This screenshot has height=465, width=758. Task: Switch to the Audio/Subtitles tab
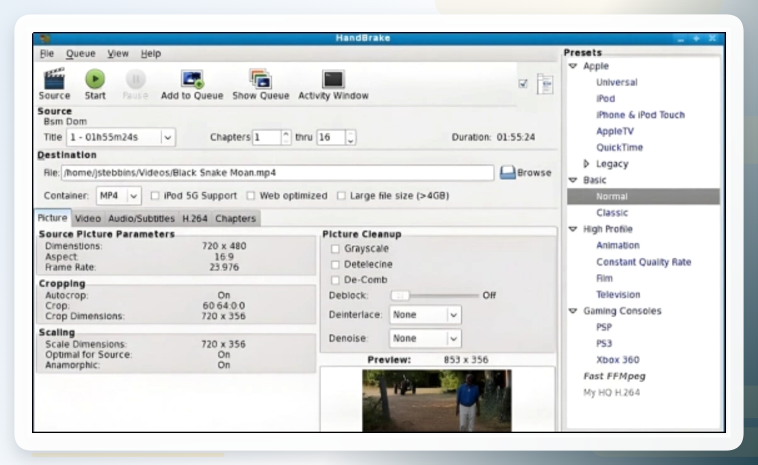[141, 218]
